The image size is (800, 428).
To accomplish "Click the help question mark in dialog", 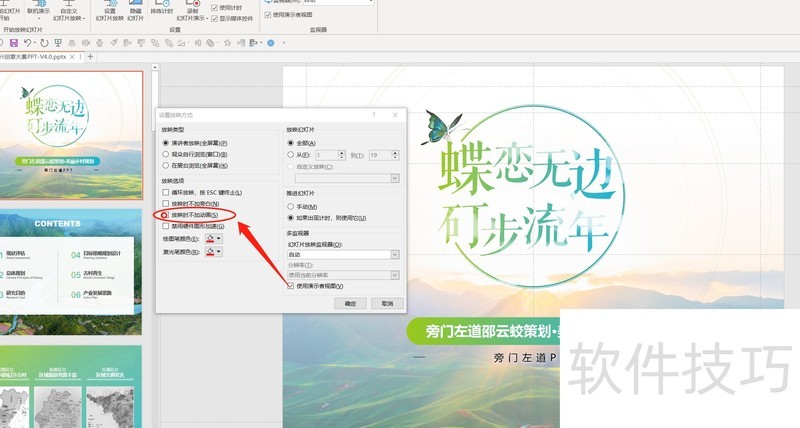I will pos(375,116).
